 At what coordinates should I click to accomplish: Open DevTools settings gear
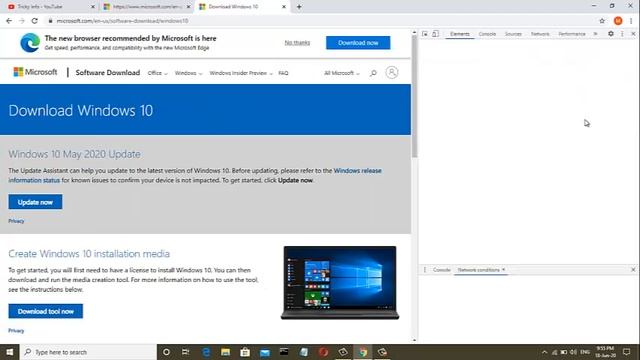(x=611, y=34)
